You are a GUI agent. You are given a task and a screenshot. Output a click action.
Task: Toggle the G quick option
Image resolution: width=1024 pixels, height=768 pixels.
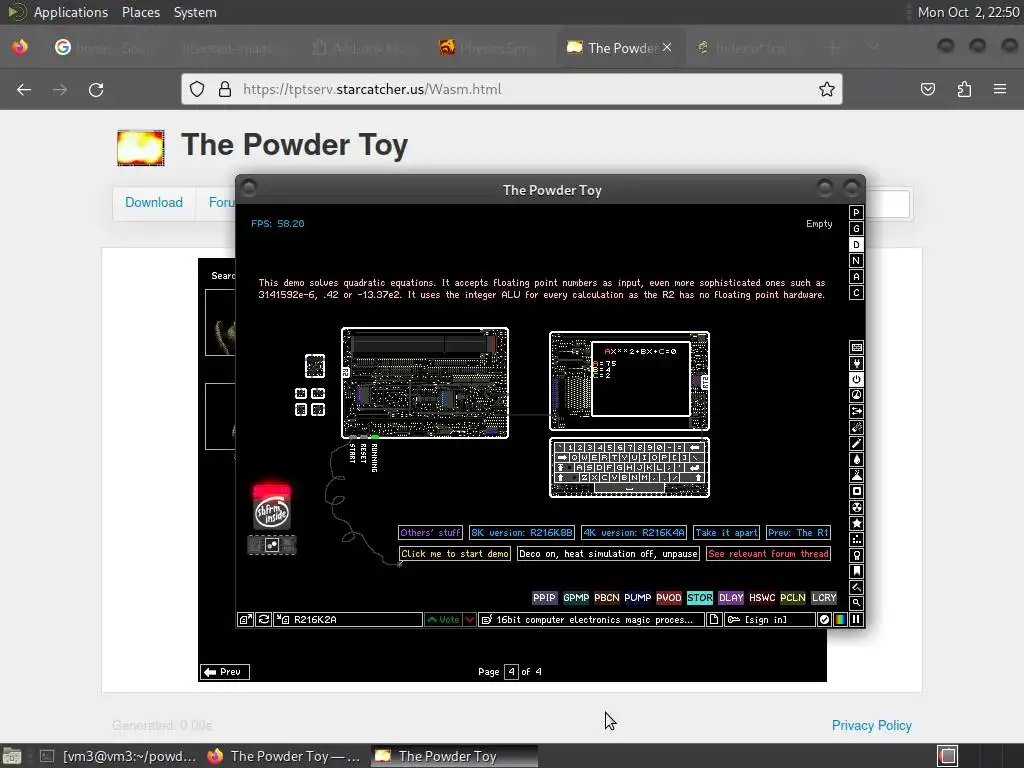[x=856, y=229]
